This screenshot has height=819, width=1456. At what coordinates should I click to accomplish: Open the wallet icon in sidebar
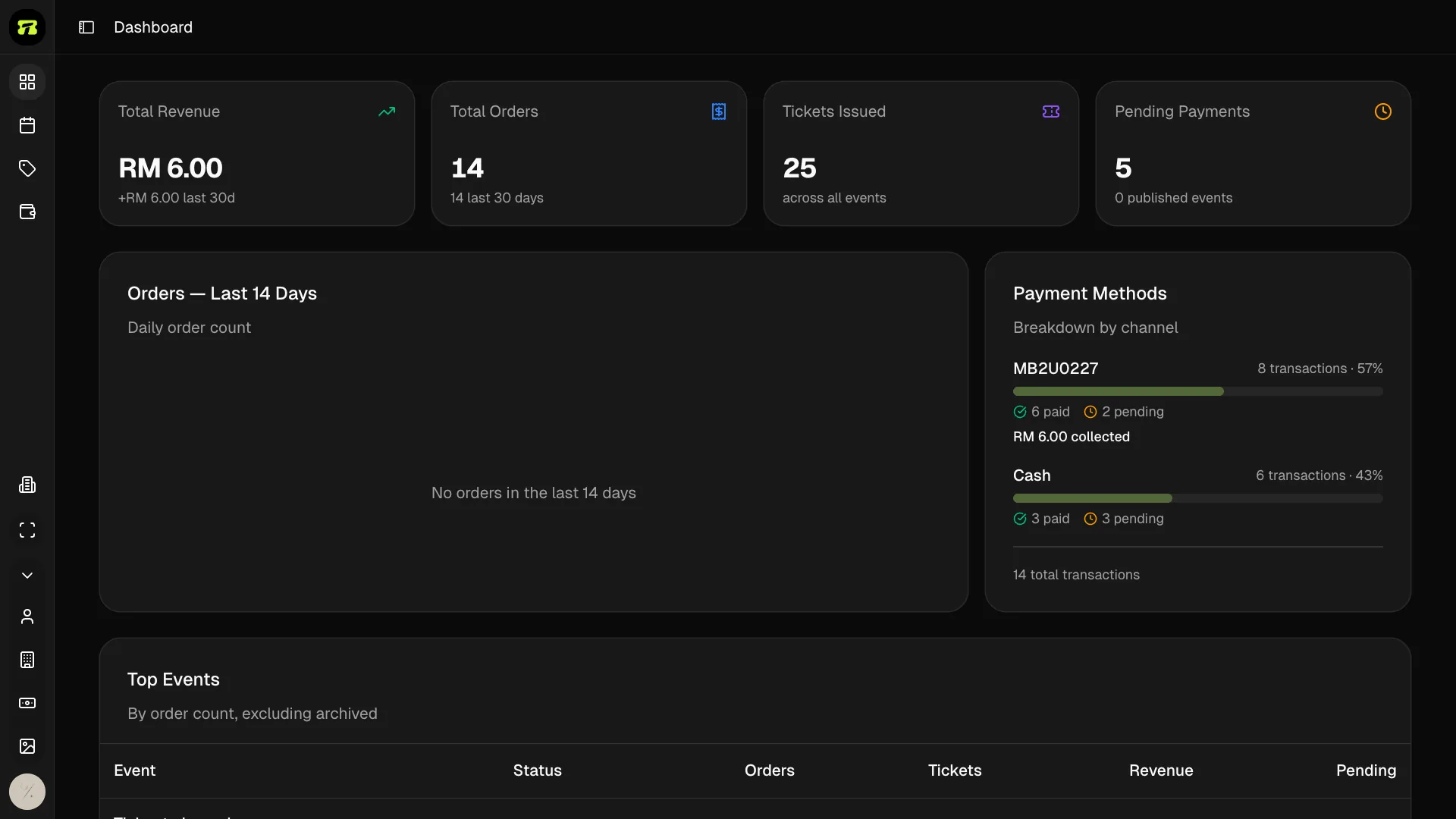27,212
